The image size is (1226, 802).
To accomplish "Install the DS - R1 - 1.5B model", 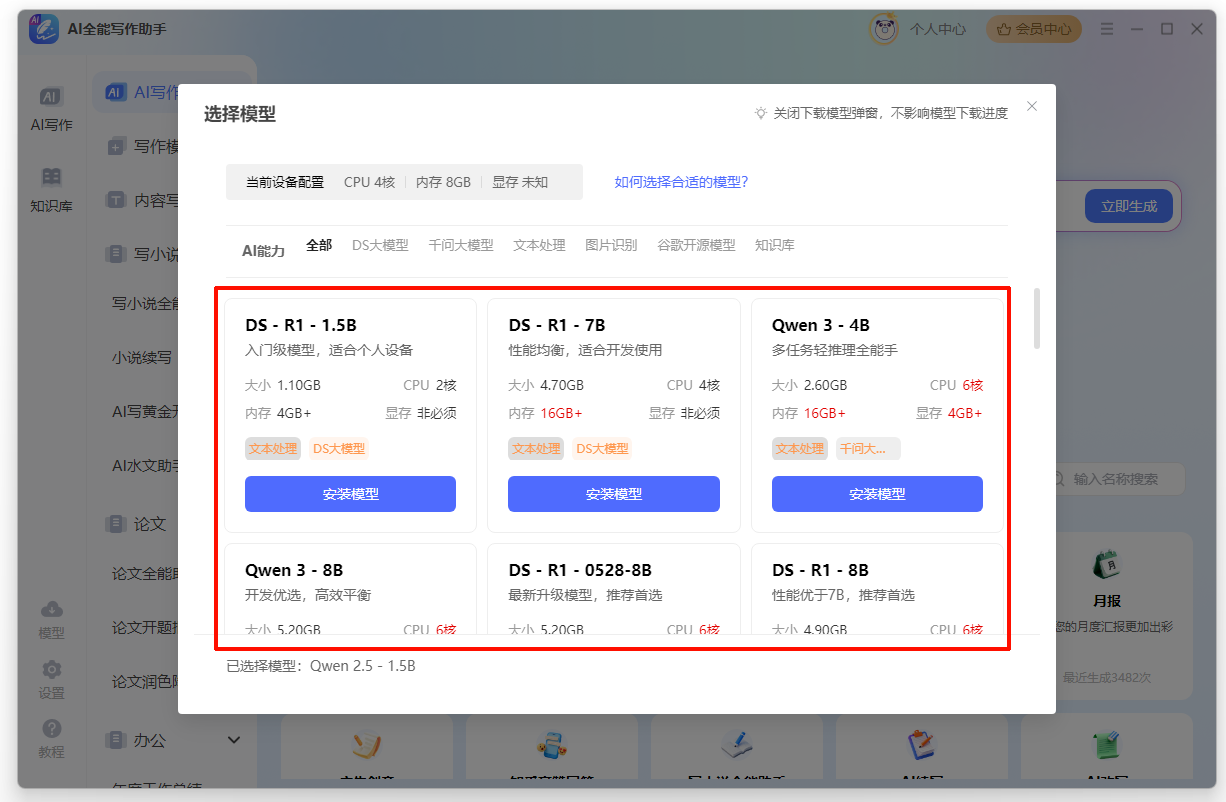I will [350, 494].
